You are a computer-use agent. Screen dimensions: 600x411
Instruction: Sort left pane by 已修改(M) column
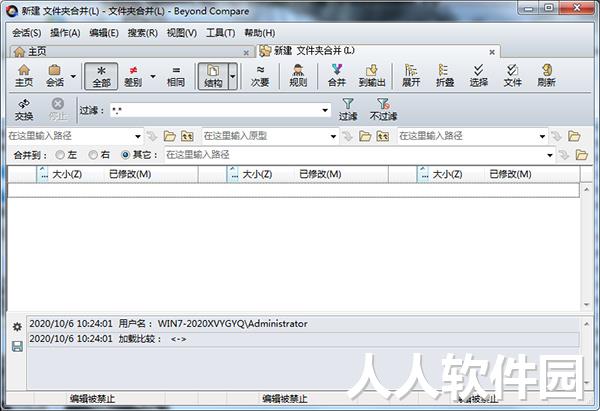(130, 175)
